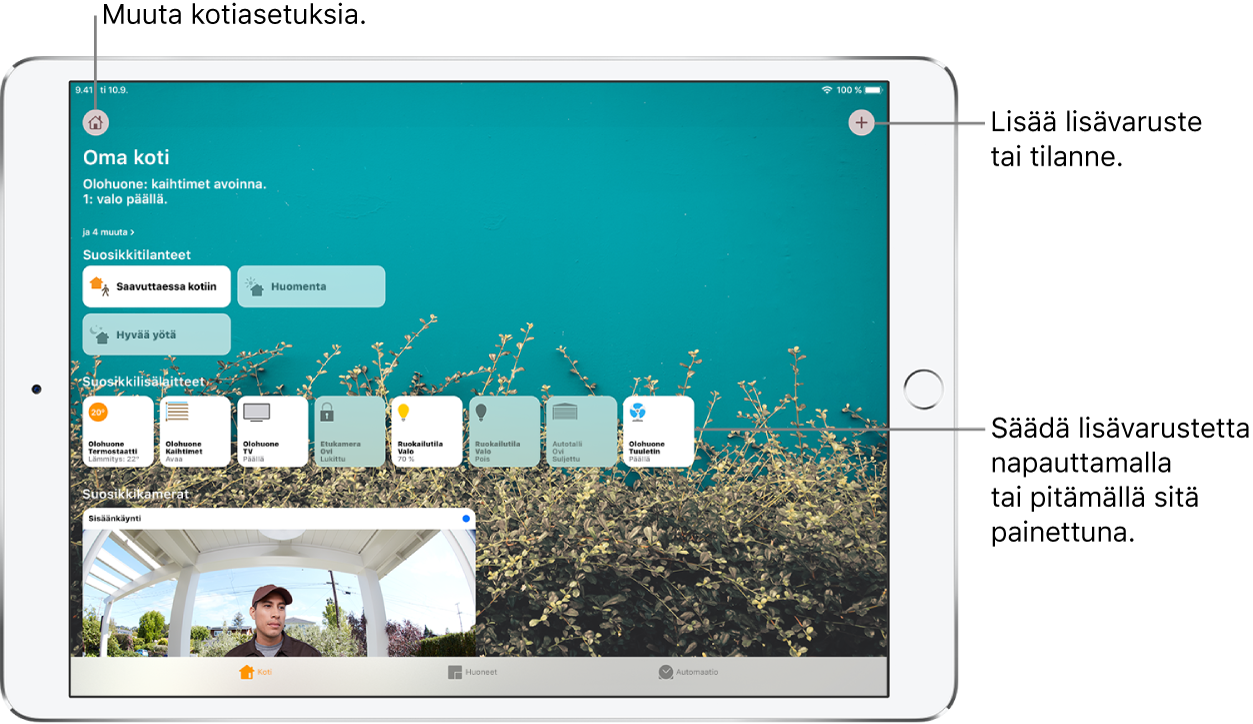Screen dimensions: 1253x724
Task: Switch to the Automaatio tab
Action: [688, 672]
